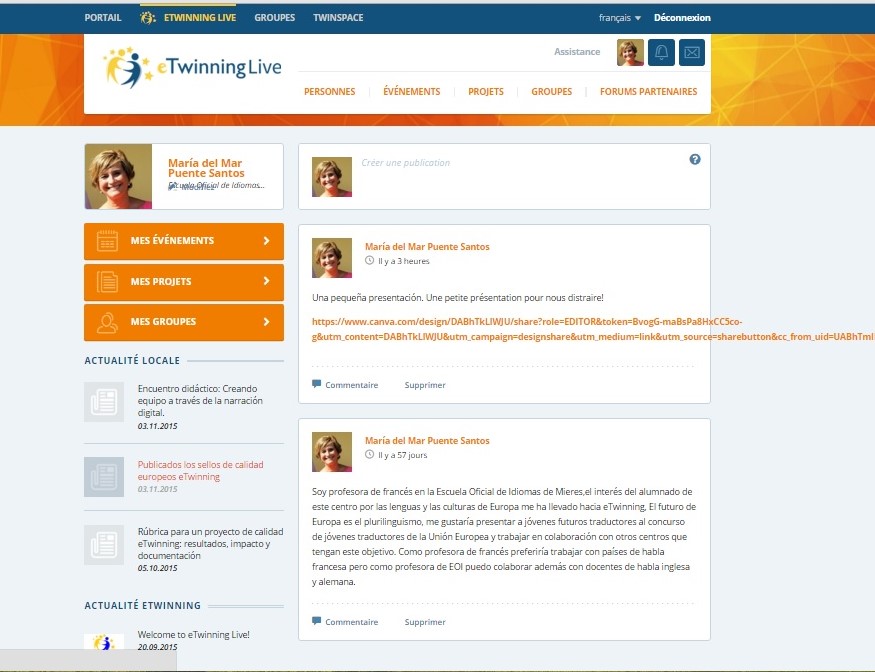The image size is (875, 672).
Task: Click Déconnexion to log out
Action: [683, 17]
